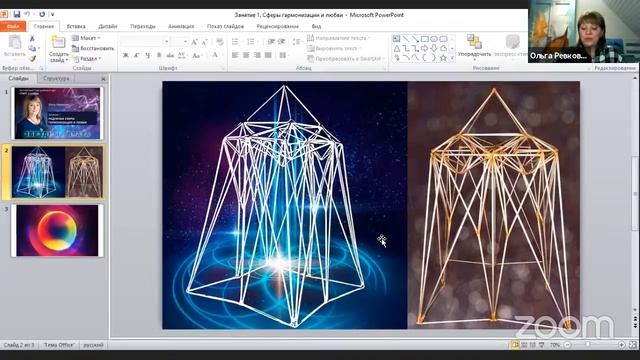Select the five-point star shape
Screen dimensions: 640x360
[443, 58]
